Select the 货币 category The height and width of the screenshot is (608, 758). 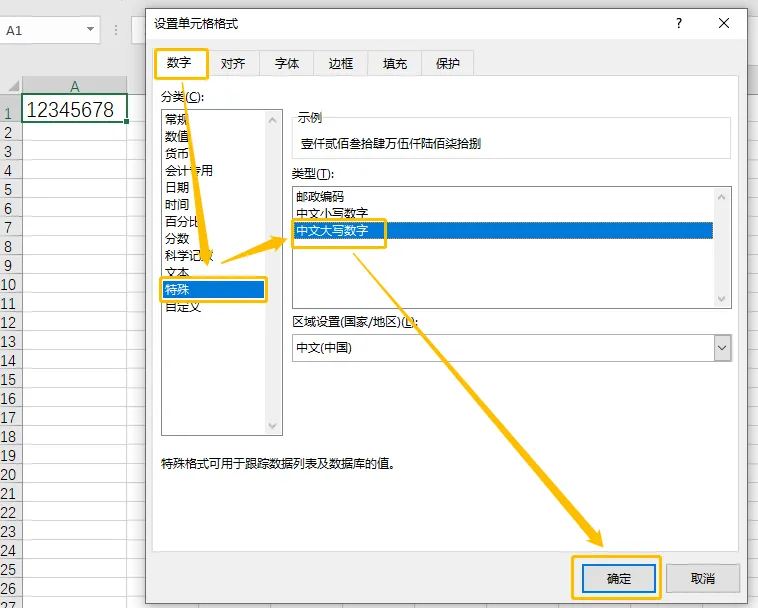point(214,153)
